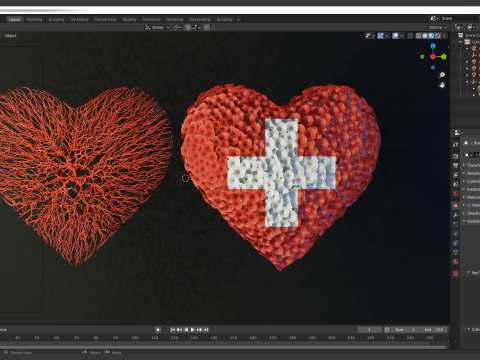Toggle the Motion Blur checkbox
This screenshot has width=480, height=360.
[x=469, y=205]
